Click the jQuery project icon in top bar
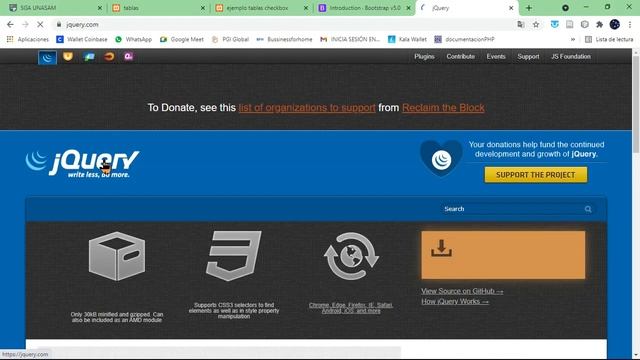The image size is (640, 360). 47,58
